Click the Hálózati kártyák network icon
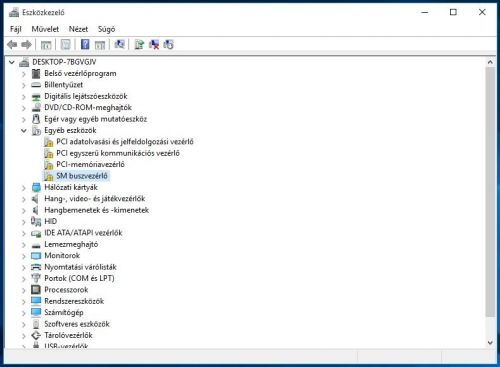 coord(36,187)
